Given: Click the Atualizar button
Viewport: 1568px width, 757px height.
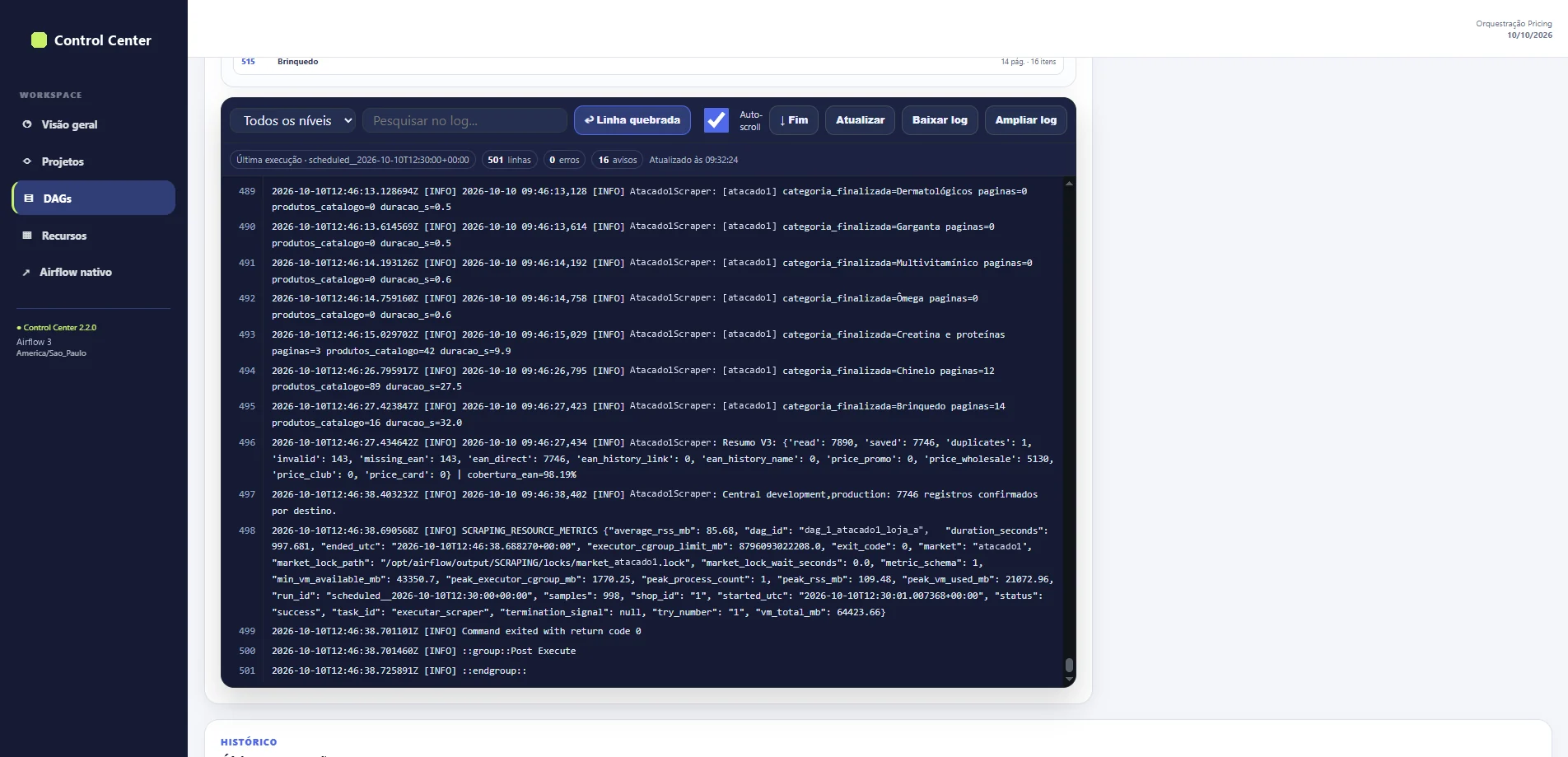Looking at the screenshot, I should (860, 120).
